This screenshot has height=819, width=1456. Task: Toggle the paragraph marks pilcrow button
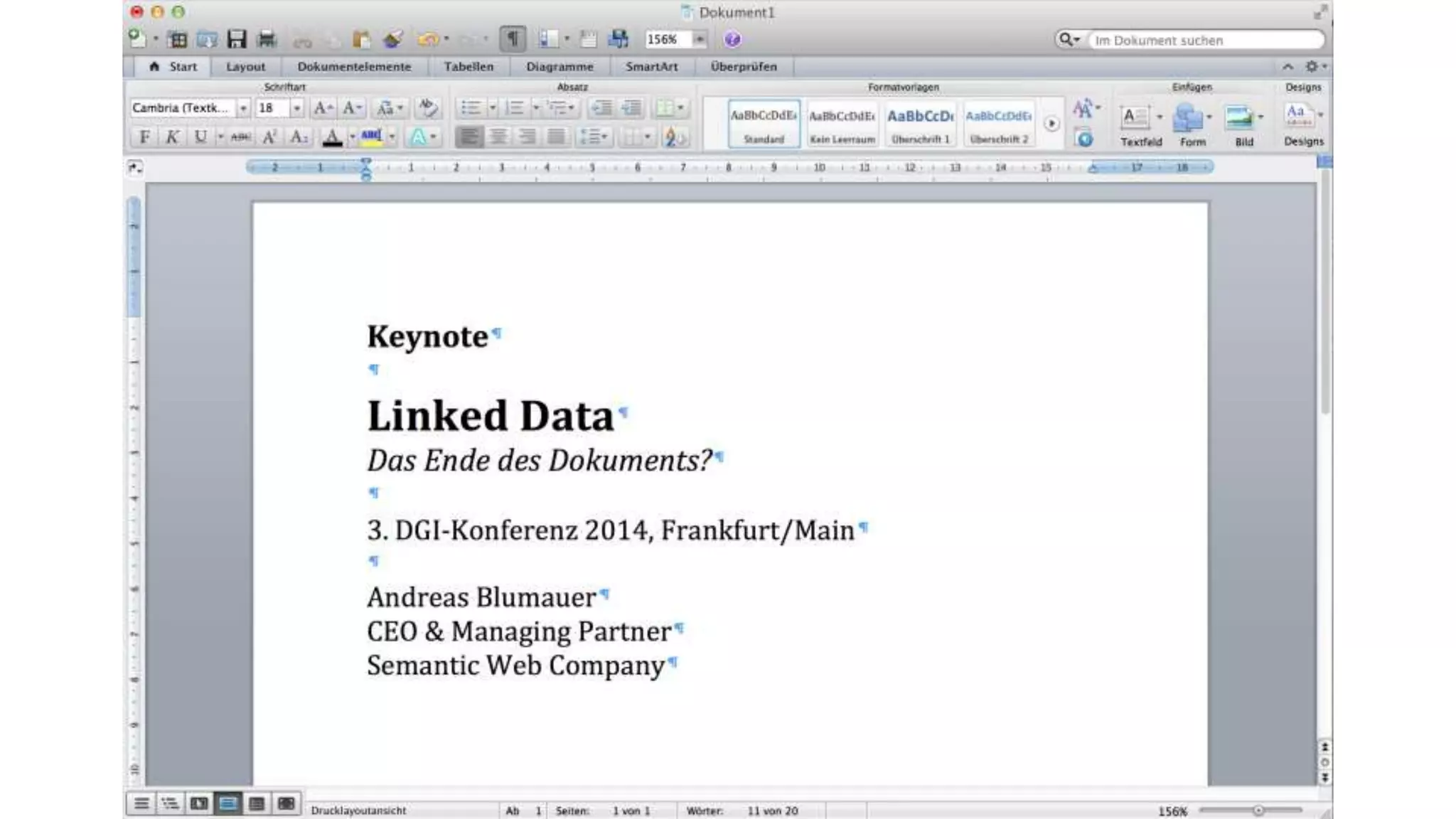[x=513, y=39]
